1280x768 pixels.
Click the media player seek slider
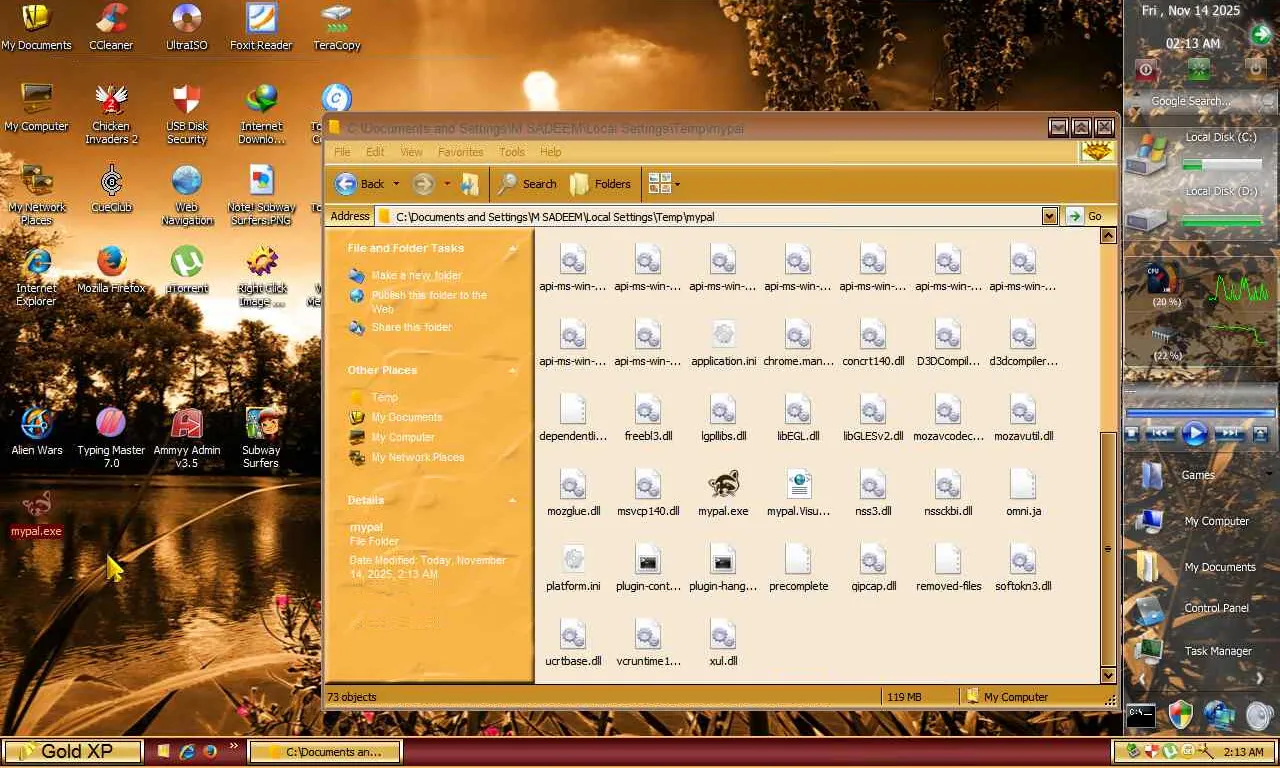coord(1200,412)
